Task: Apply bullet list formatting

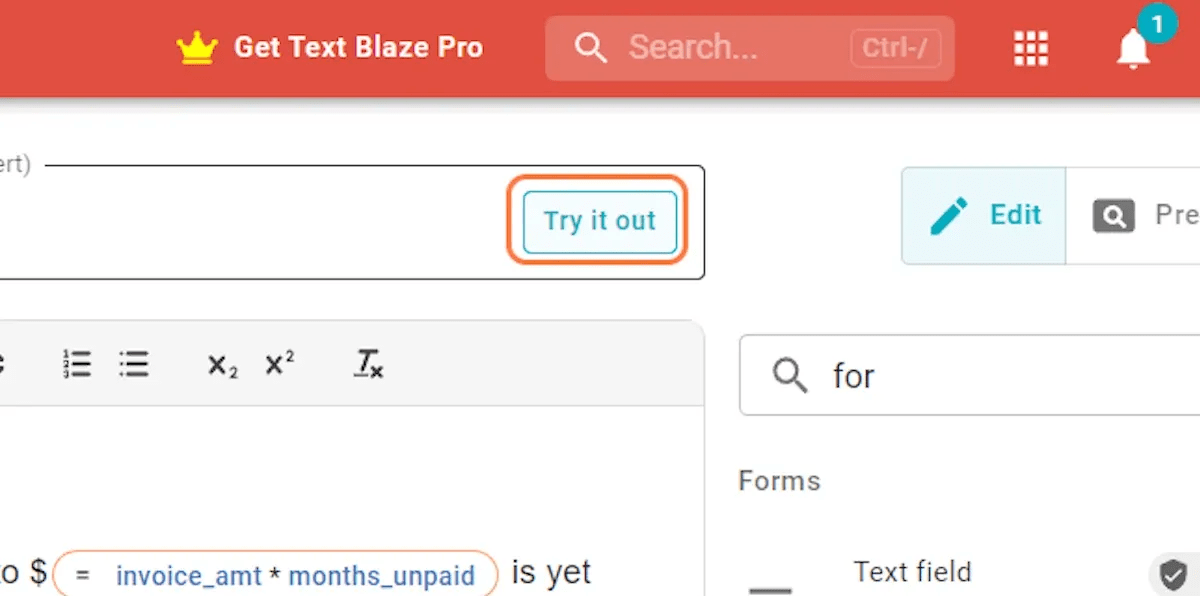Action: click(x=134, y=364)
